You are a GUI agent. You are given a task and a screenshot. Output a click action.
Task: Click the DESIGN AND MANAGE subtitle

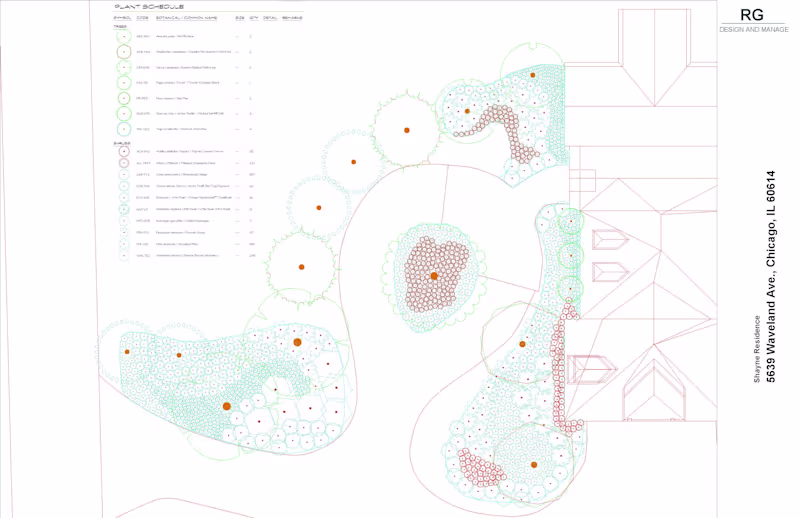coord(754,30)
